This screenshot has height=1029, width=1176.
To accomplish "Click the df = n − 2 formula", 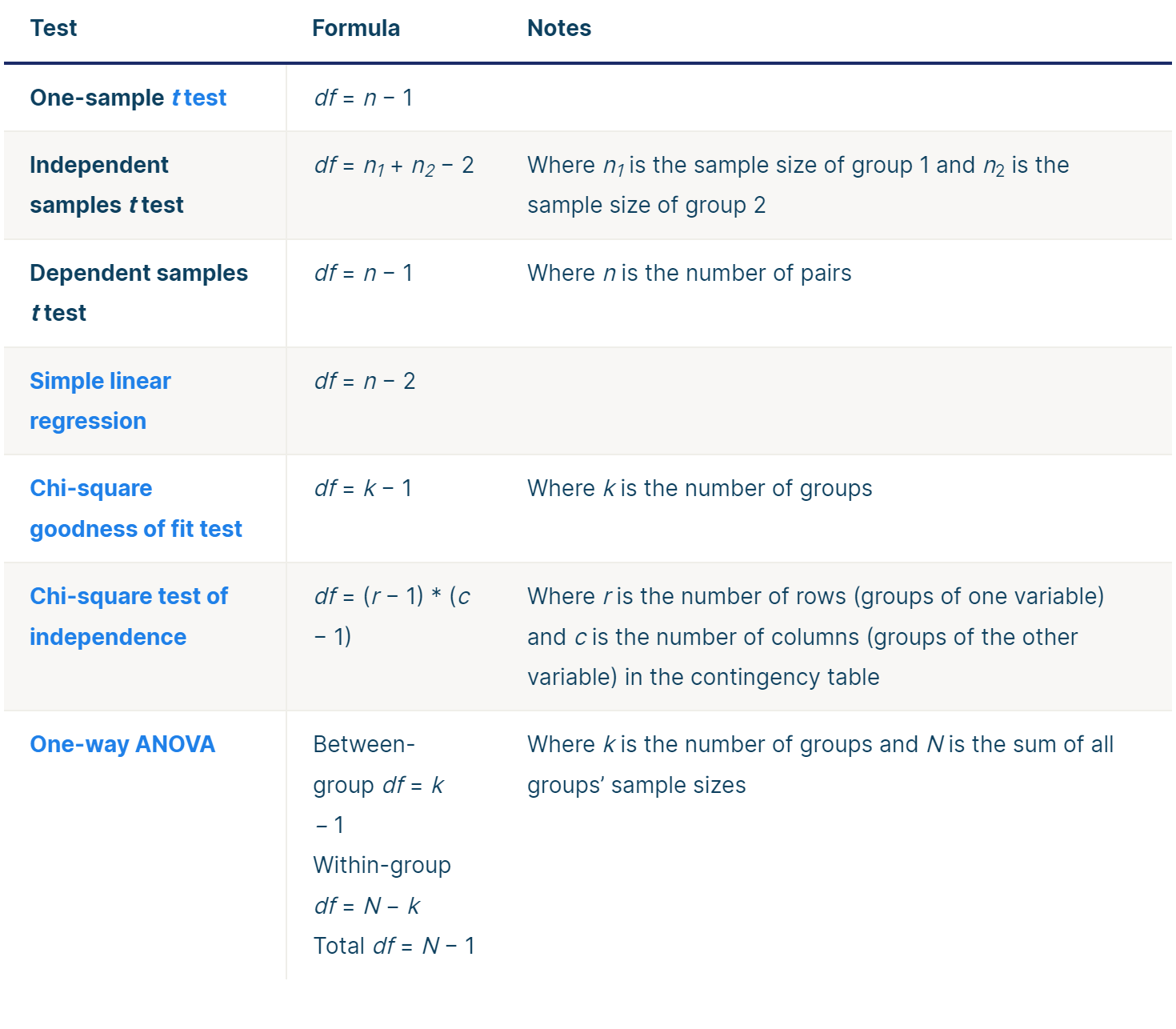I will [x=365, y=381].
